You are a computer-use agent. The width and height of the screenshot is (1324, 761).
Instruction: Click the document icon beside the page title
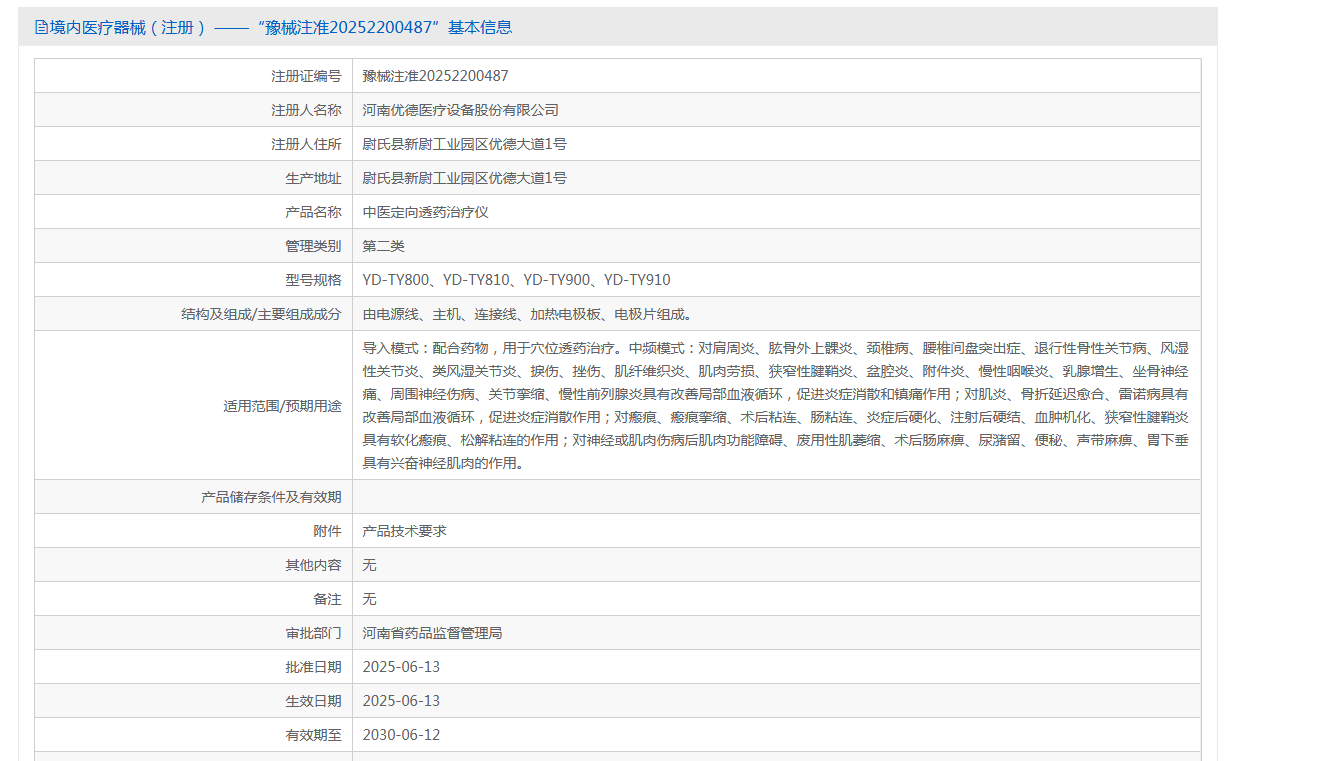pos(41,27)
